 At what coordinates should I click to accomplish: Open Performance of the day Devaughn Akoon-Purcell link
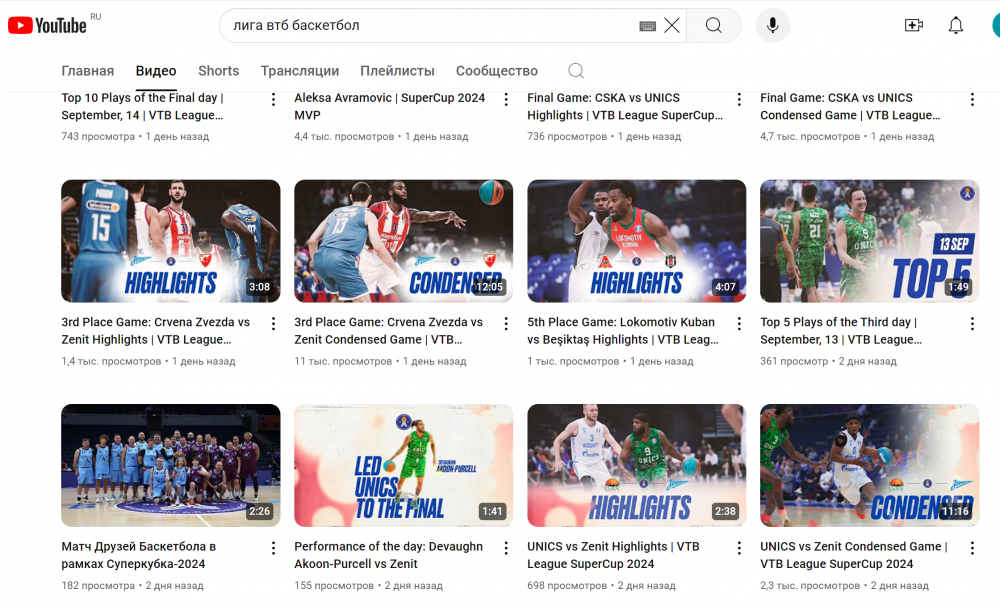tap(388, 555)
